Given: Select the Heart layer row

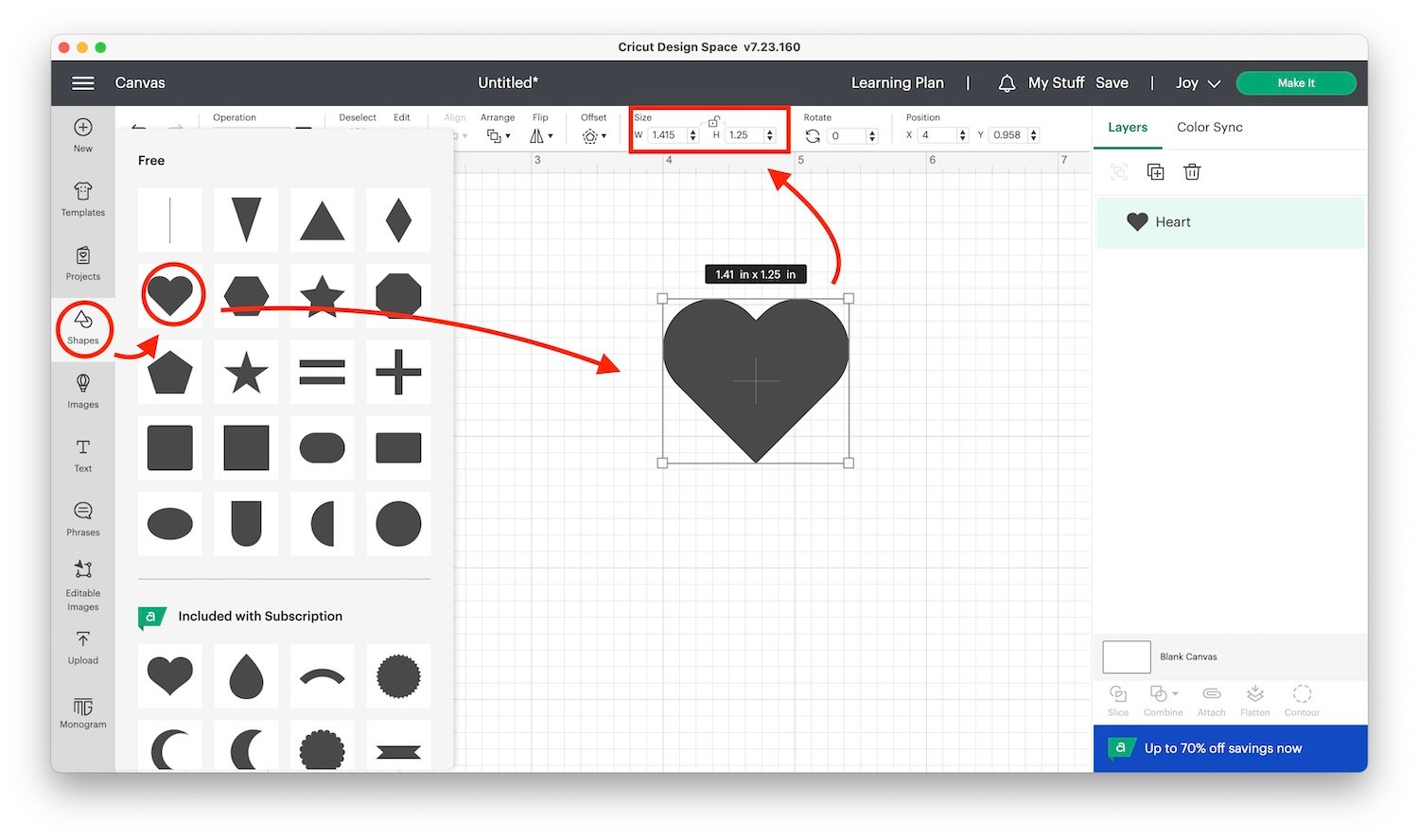Looking at the screenshot, I should (x=1230, y=222).
